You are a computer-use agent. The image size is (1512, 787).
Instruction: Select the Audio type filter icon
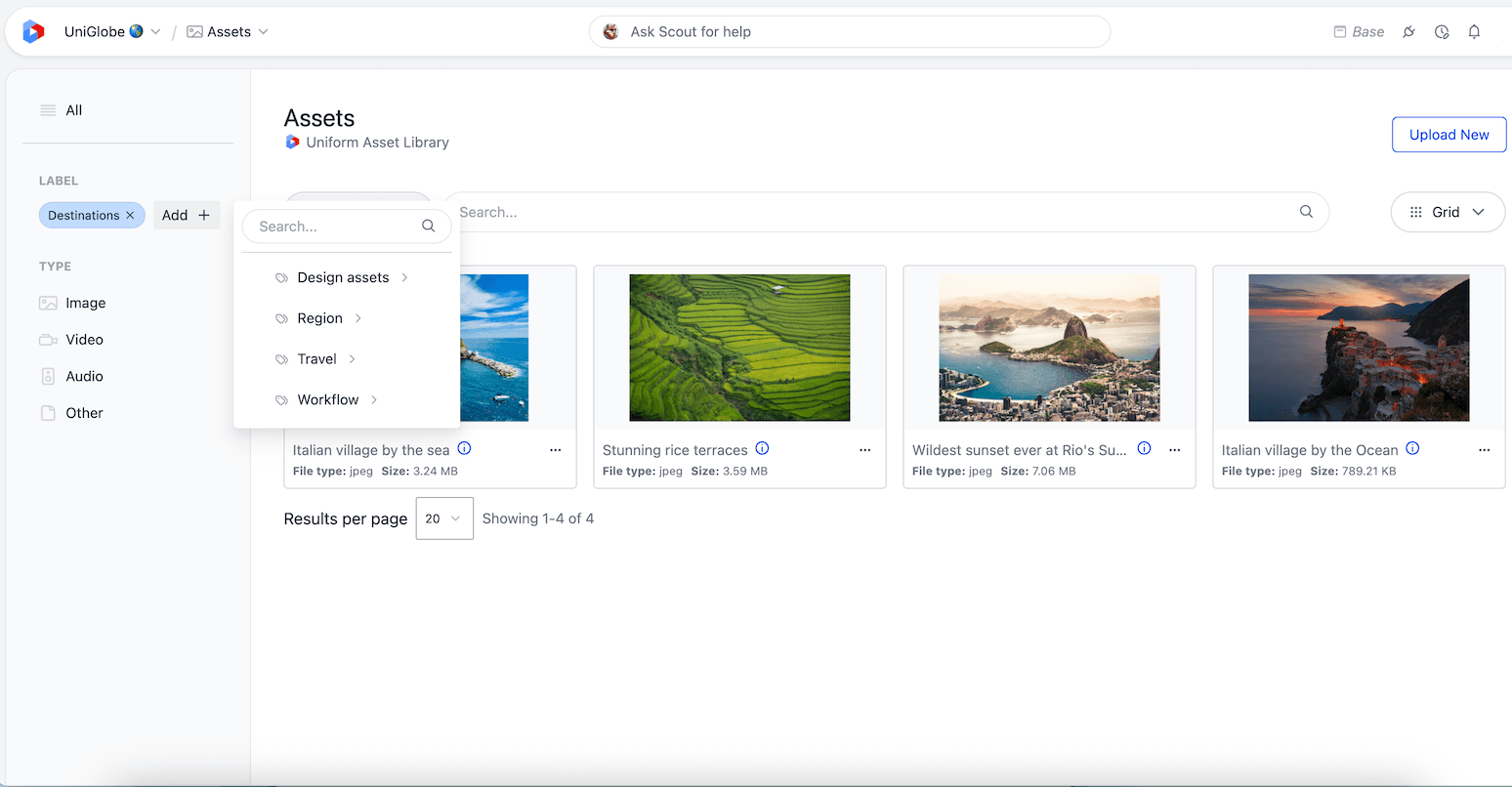coord(49,376)
